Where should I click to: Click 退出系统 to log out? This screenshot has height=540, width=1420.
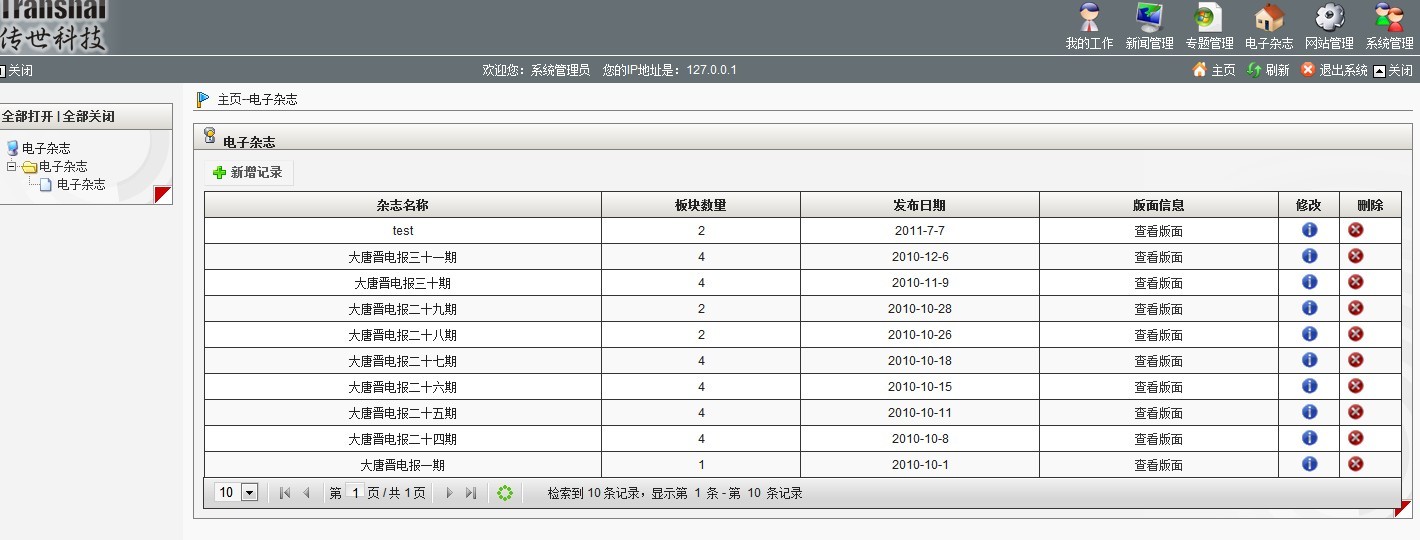pos(1334,70)
